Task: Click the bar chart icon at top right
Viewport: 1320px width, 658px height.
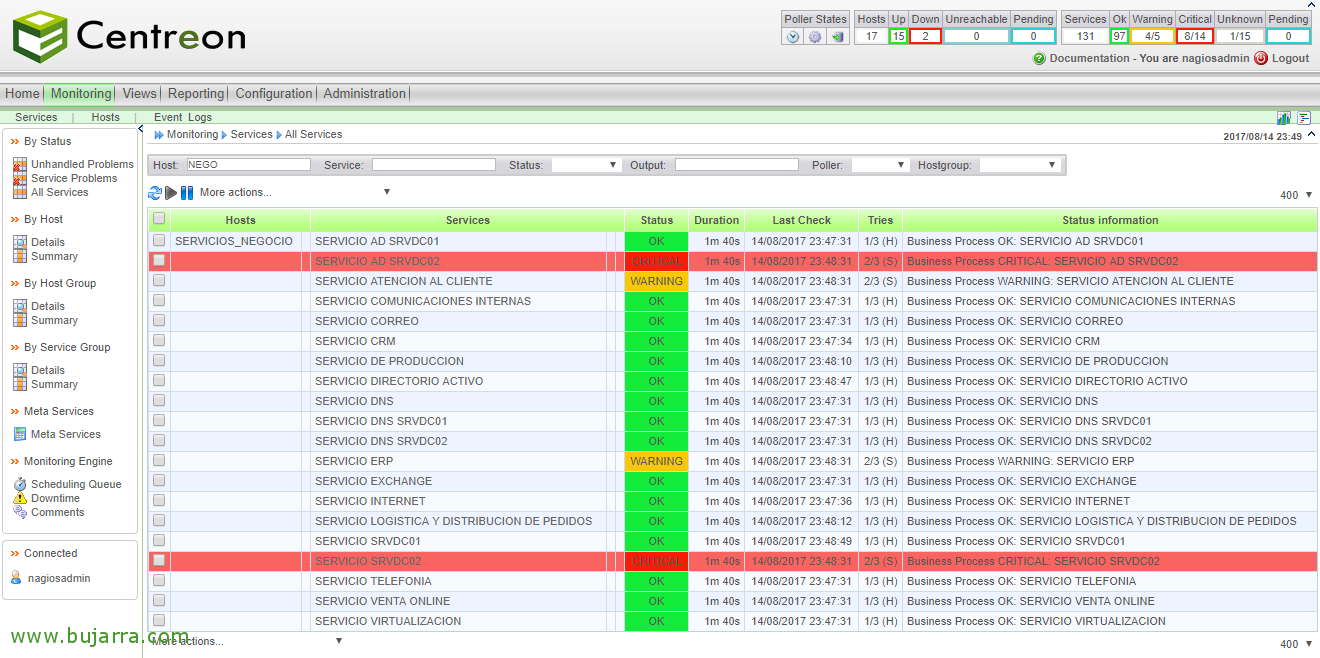Action: point(1284,118)
